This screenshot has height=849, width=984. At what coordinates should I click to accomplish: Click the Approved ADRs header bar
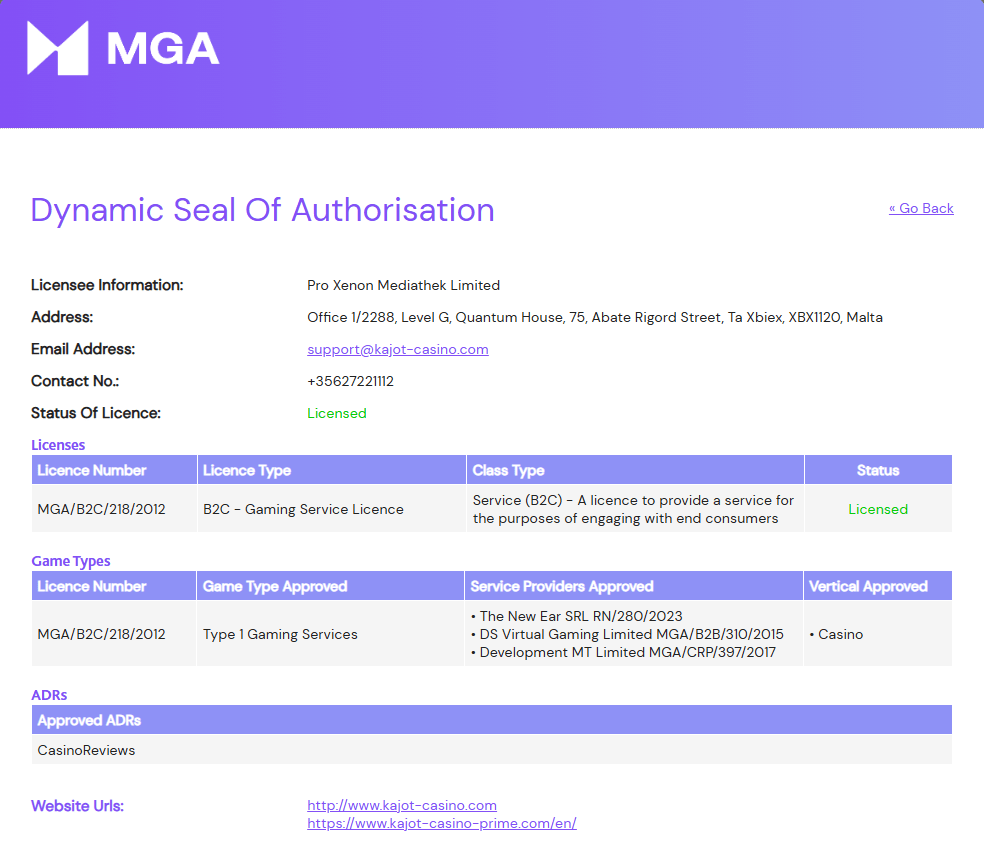[492, 720]
